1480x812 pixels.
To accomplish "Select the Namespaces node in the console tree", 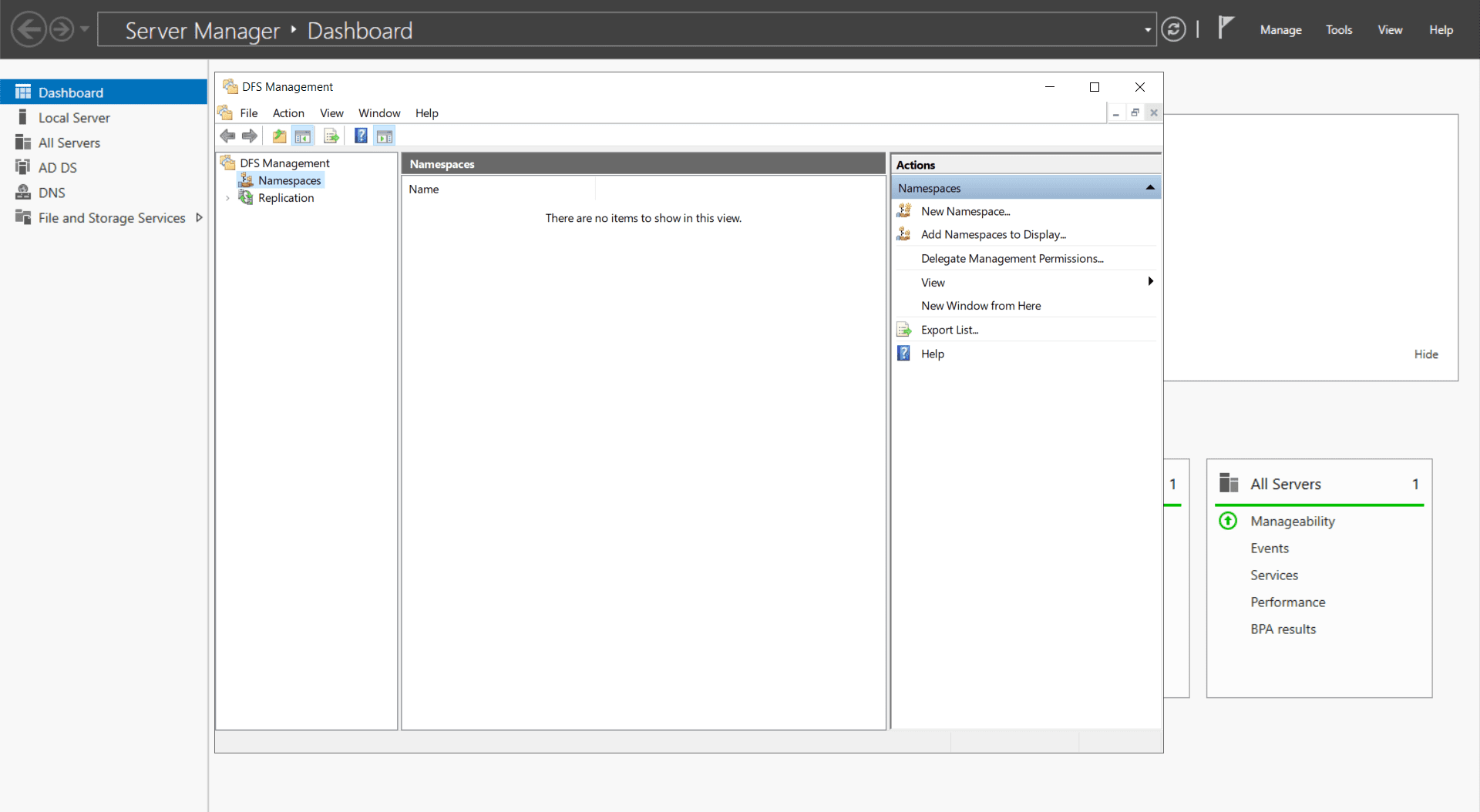I will [289, 180].
